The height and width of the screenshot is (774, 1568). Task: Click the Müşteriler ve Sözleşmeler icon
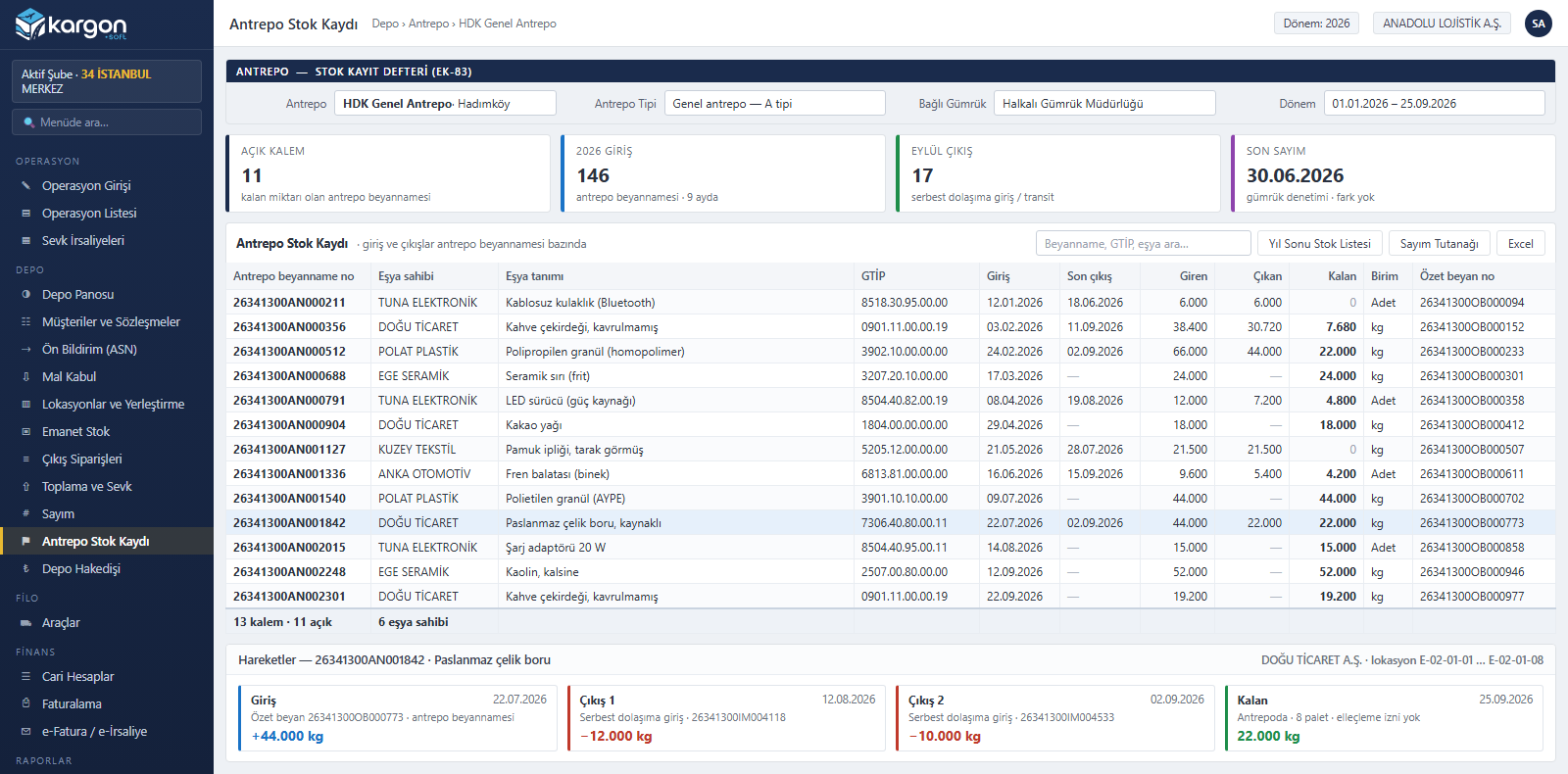point(25,321)
